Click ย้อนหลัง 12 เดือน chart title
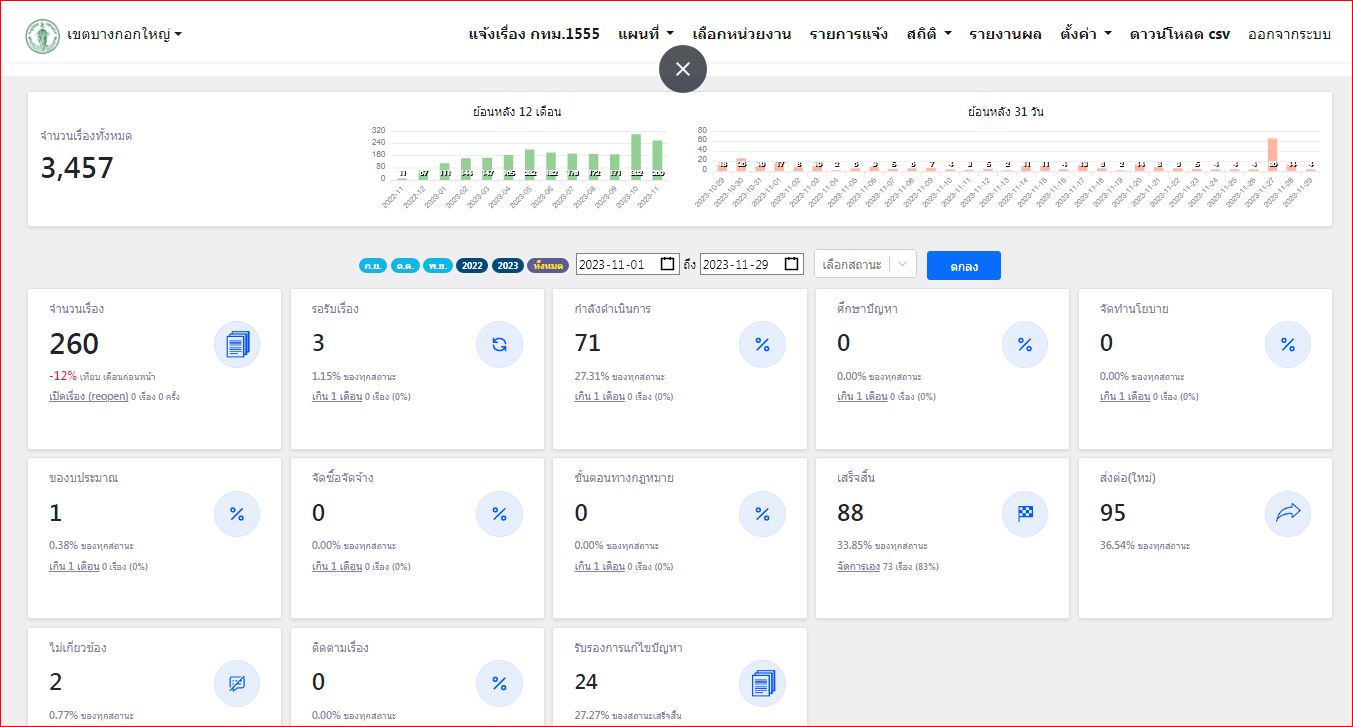Image resolution: width=1353 pixels, height=727 pixels. pos(517,112)
